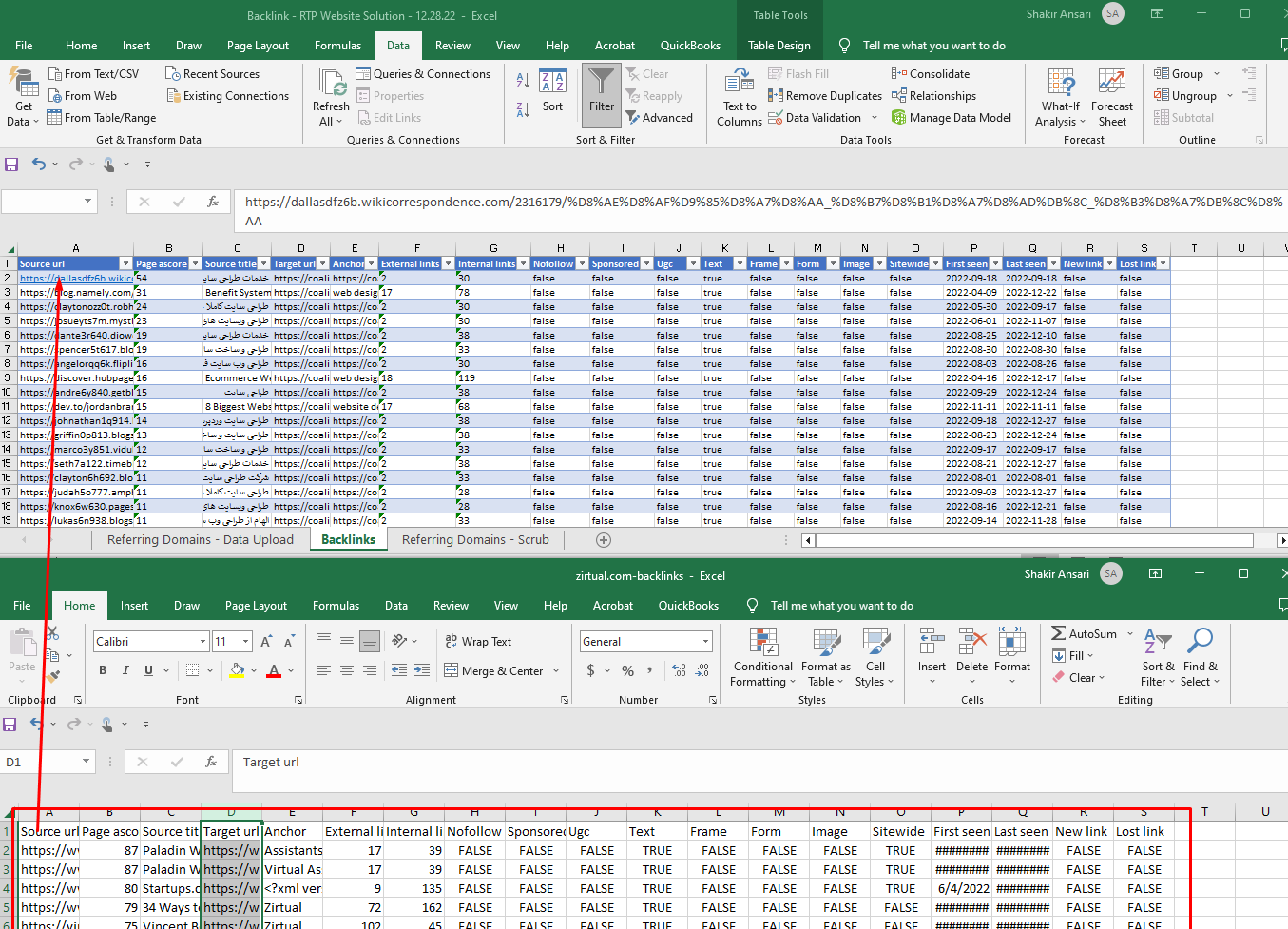Image resolution: width=1288 pixels, height=929 pixels.
Task: Open the Sort dialog
Action: tap(552, 91)
